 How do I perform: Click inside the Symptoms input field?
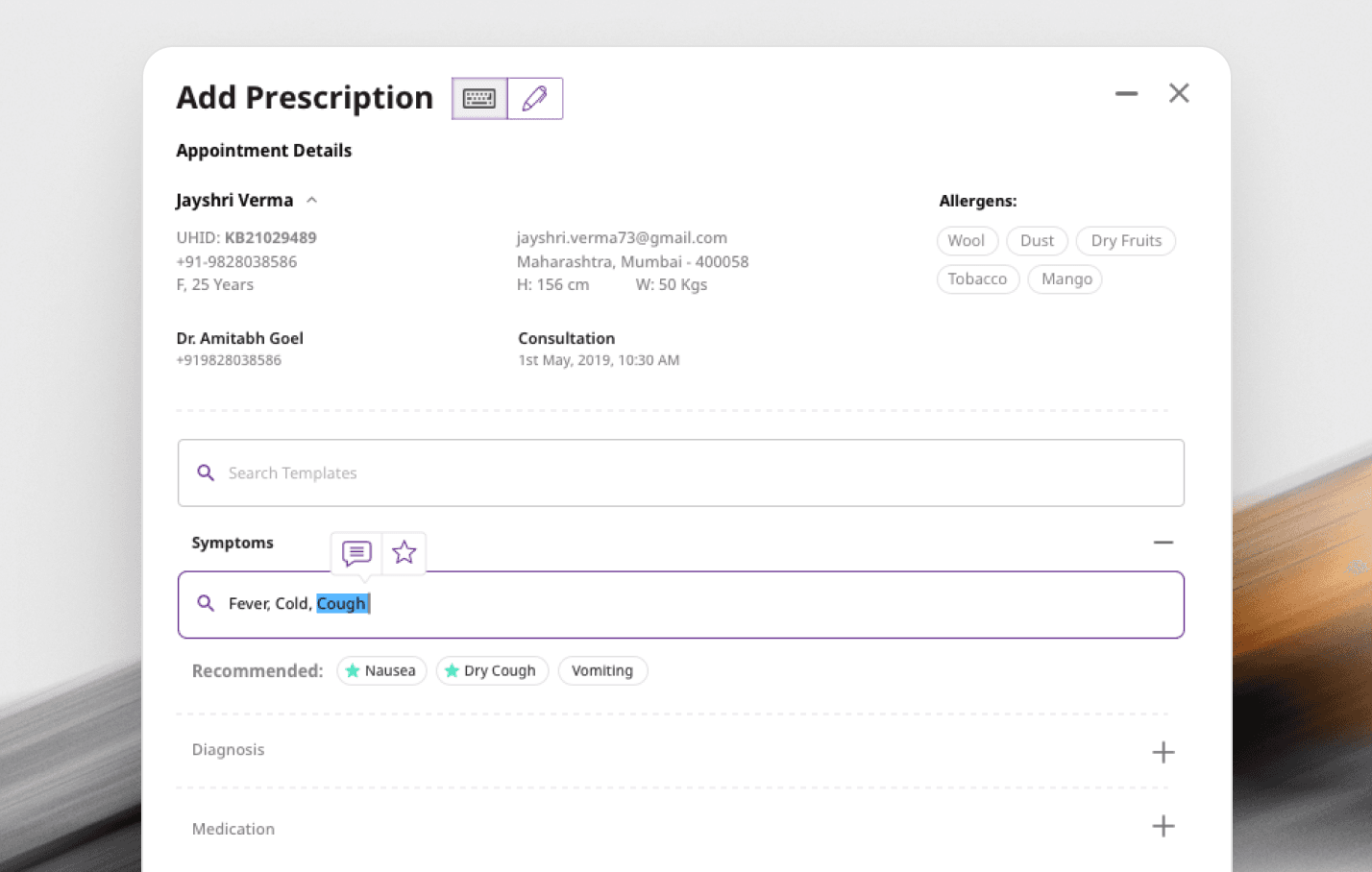click(680, 605)
